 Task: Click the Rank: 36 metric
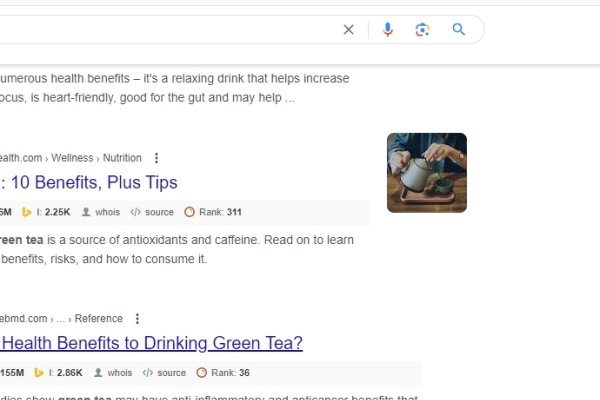[x=223, y=373]
